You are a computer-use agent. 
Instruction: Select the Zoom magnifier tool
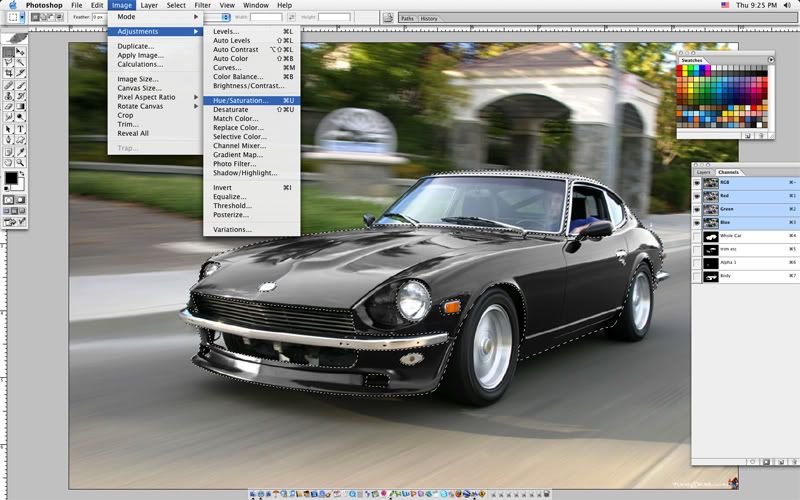tap(22, 162)
